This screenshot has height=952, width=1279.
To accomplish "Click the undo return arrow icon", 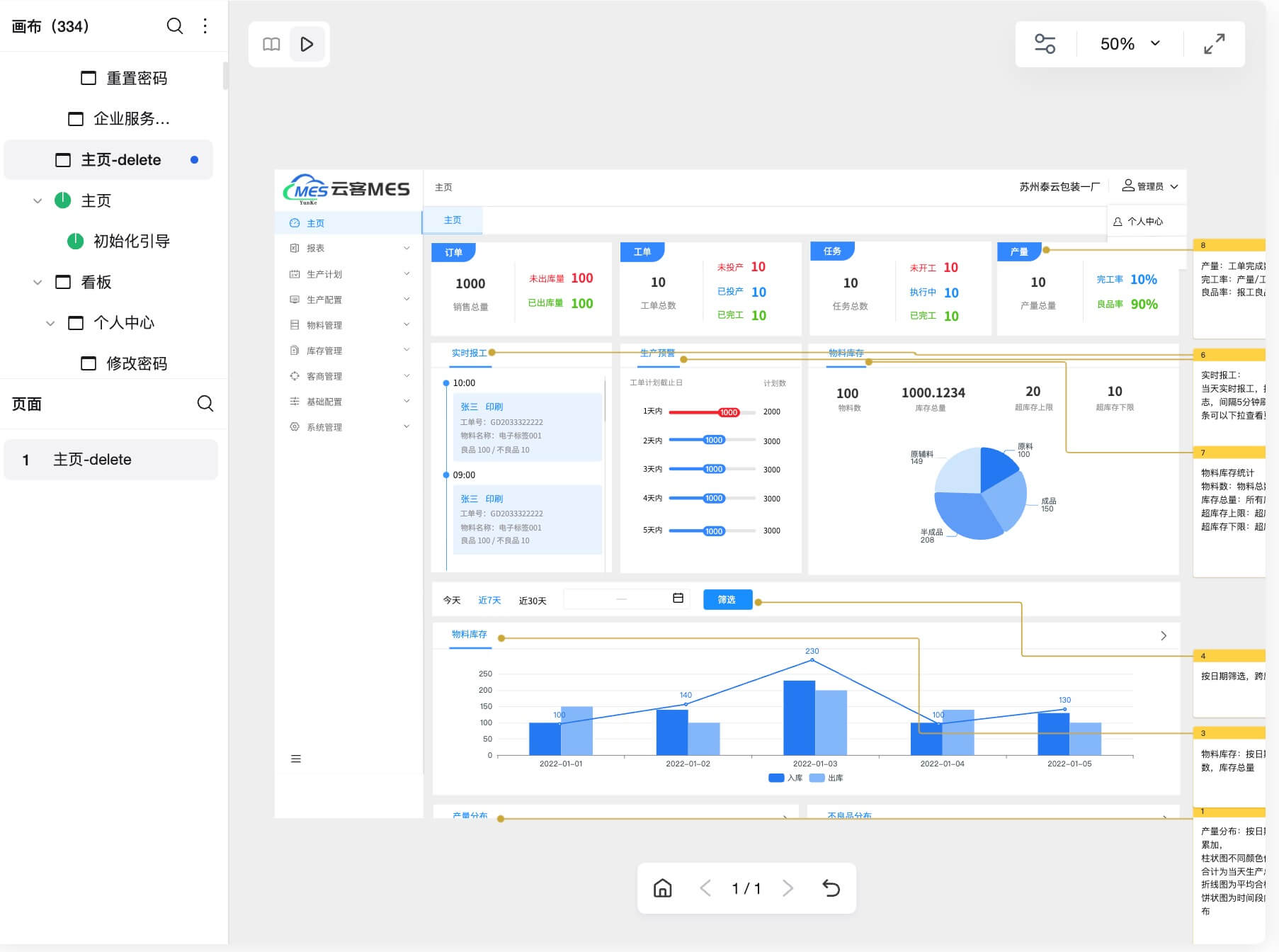I will coord(831,888).
